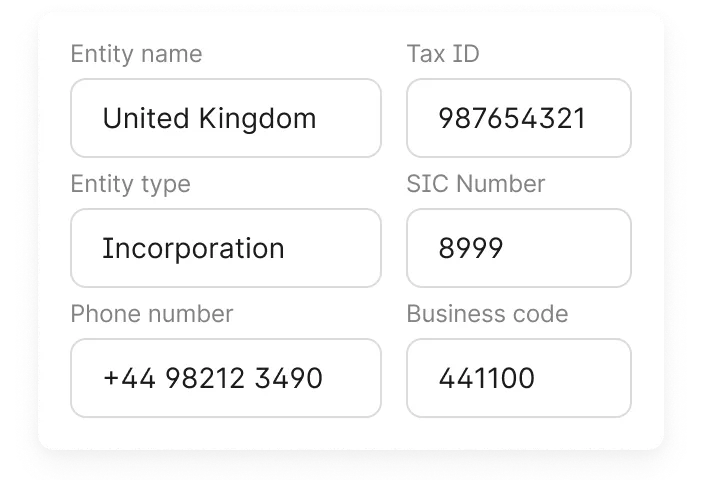
Task: Click the 'Phone number' label text
Action: 151,314
